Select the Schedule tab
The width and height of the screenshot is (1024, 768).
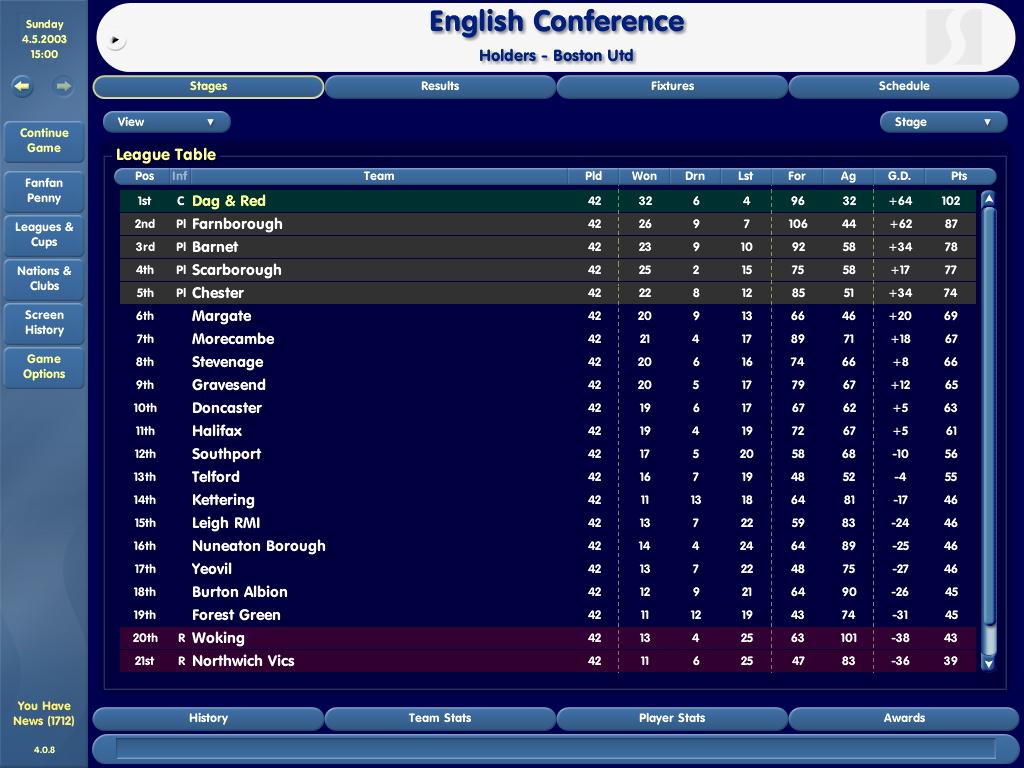(903, 87)
